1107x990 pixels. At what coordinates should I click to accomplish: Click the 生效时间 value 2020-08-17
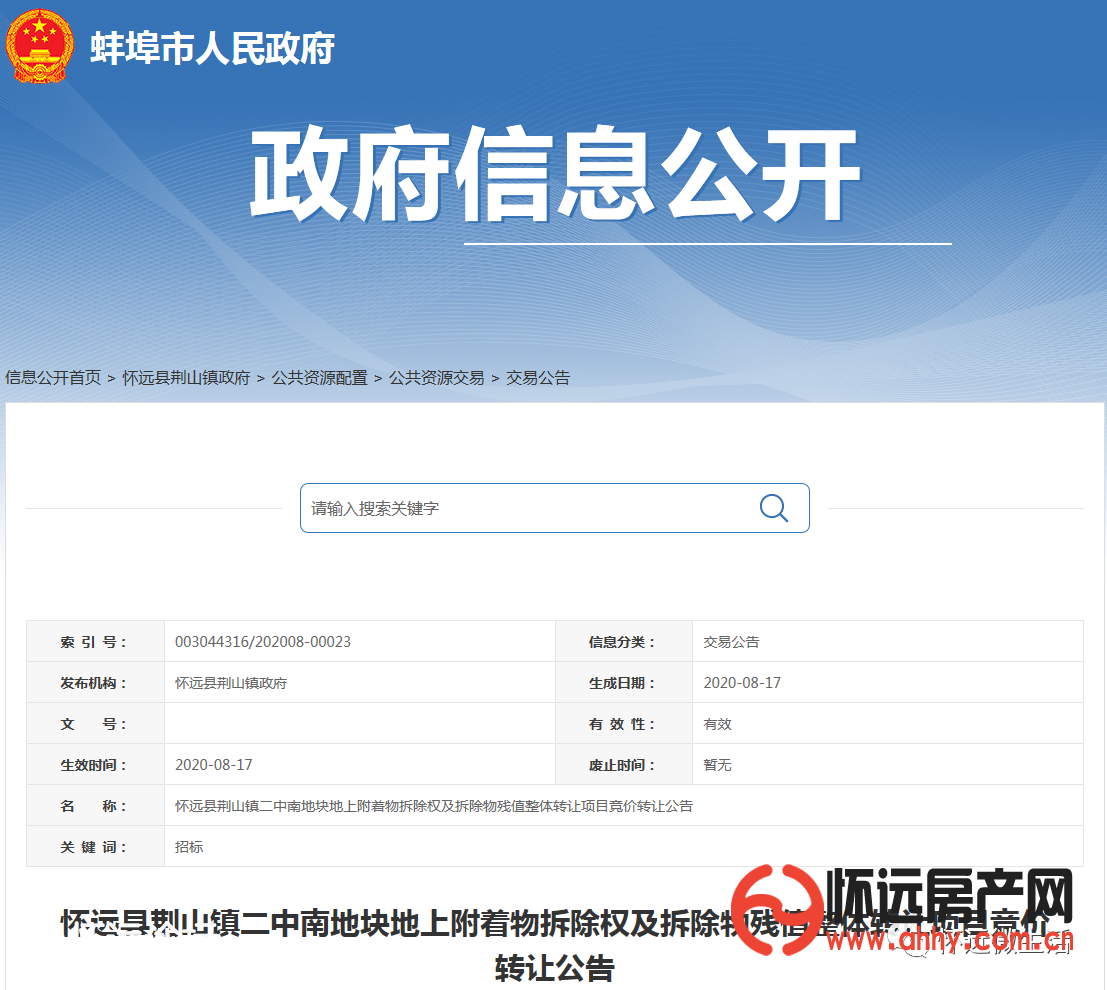click(214, 765)
